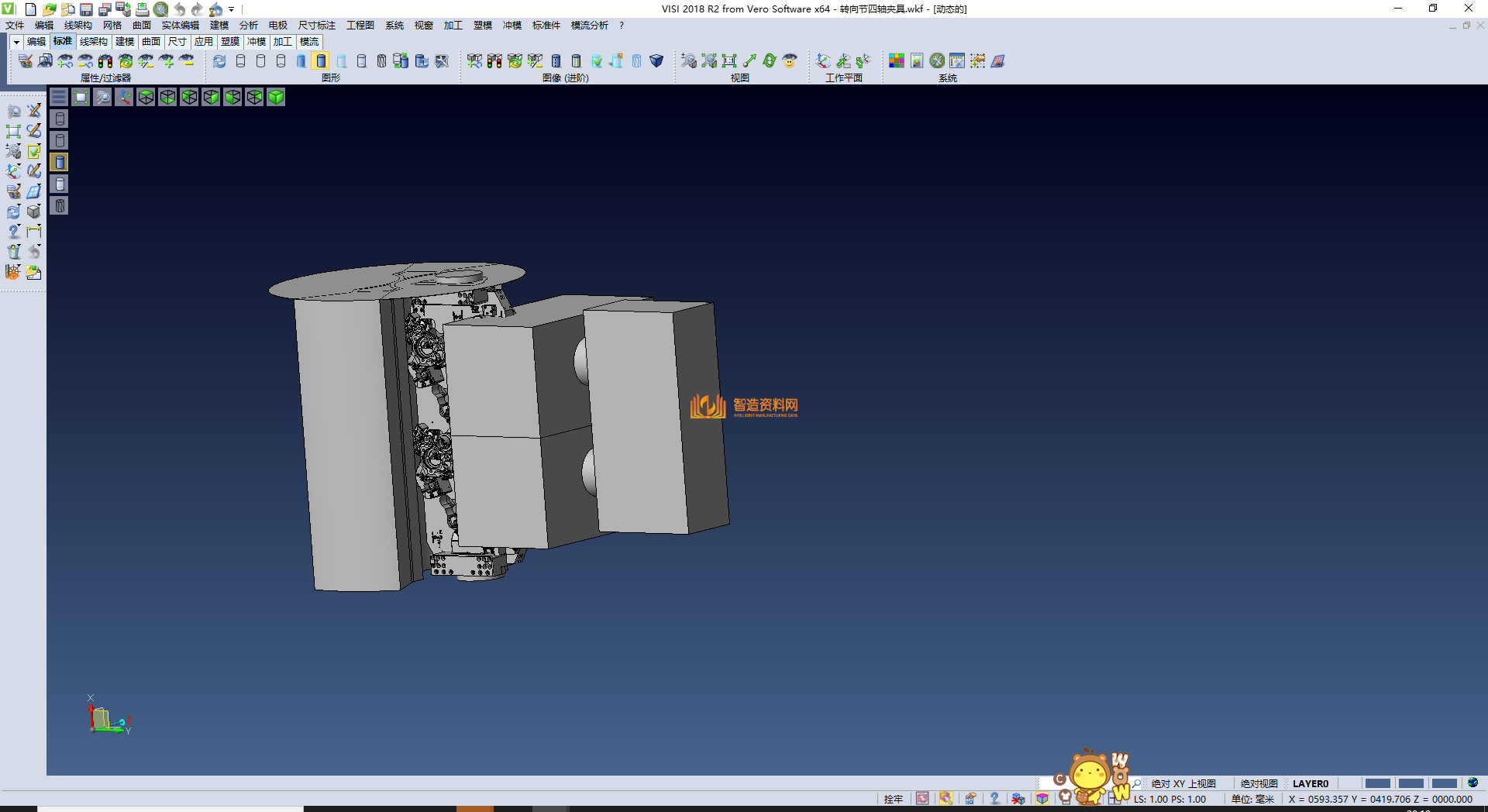Toggle the wireframe cylinder mode at top of strip
This screenshot has height=812, width=1488.
click(60, 119)
